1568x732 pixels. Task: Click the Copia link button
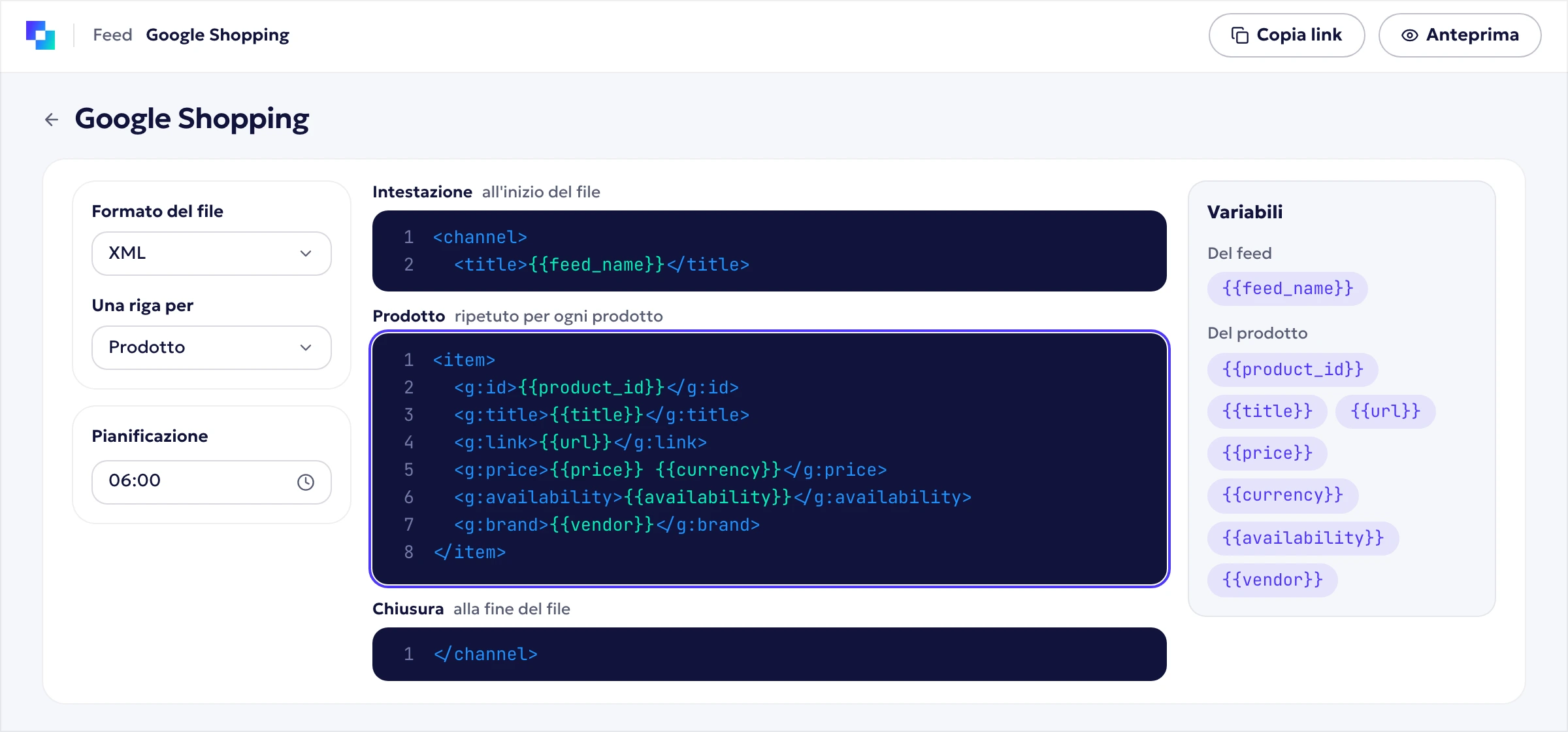click(x=1286, y=35)
